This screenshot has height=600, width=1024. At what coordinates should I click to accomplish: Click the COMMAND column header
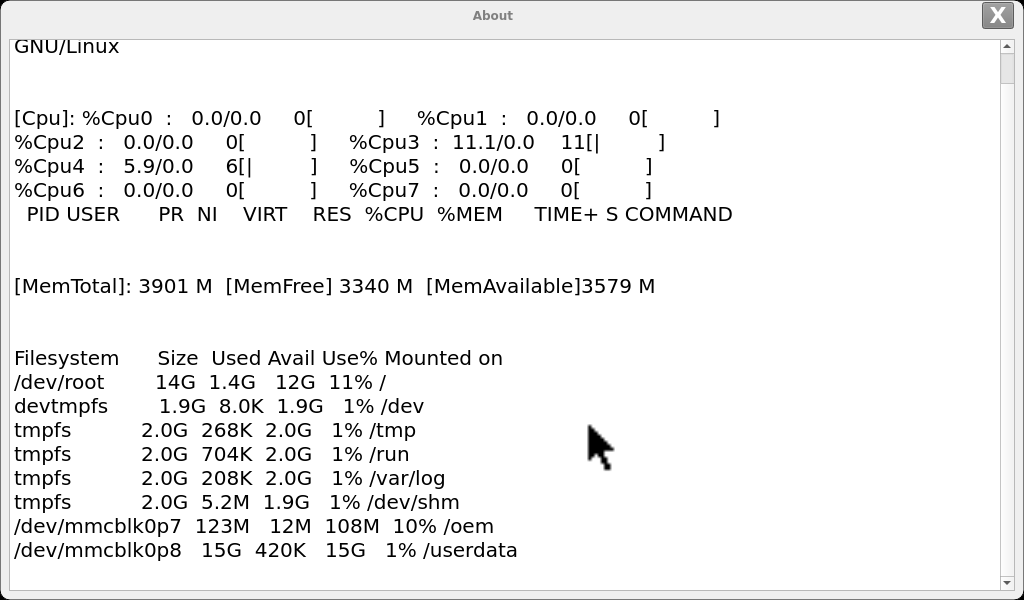click(x=679, y=215)
